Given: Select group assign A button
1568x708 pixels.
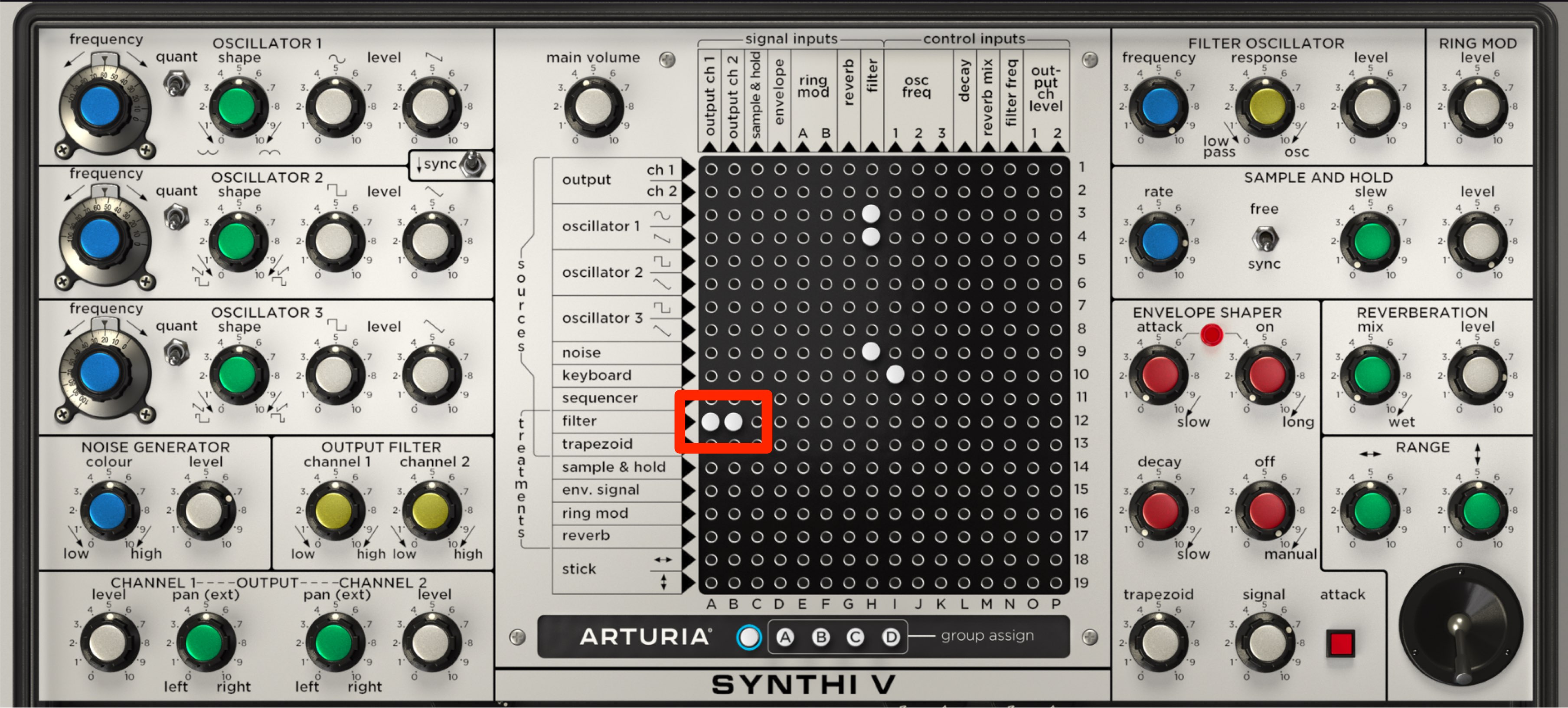Looking at the screenshot, I should 785,637.
